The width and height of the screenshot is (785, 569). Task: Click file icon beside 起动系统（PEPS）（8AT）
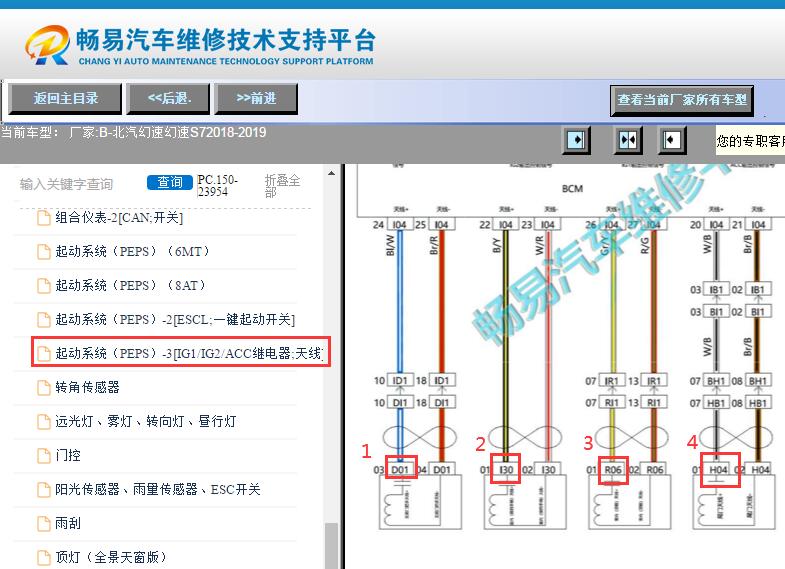44,286
